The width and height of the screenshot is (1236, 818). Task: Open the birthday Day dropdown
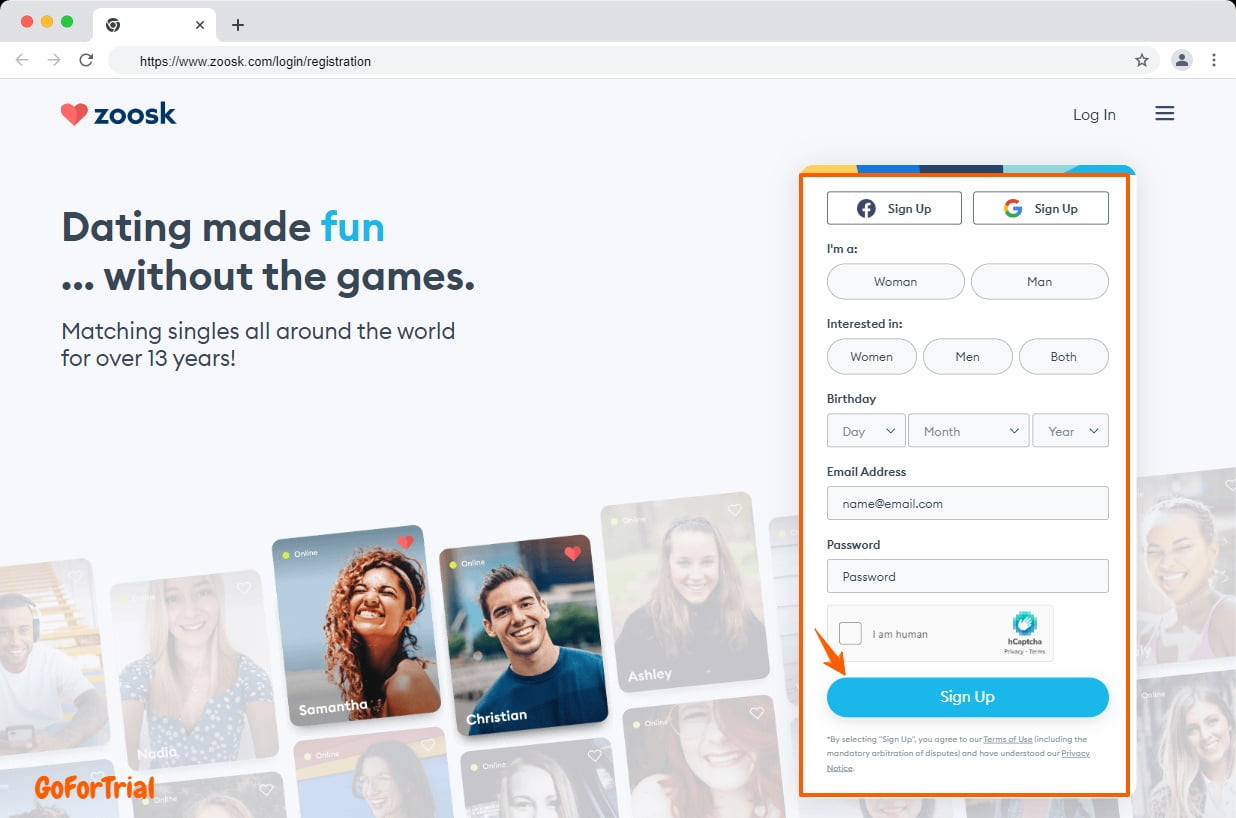click(x=866, y=431)
